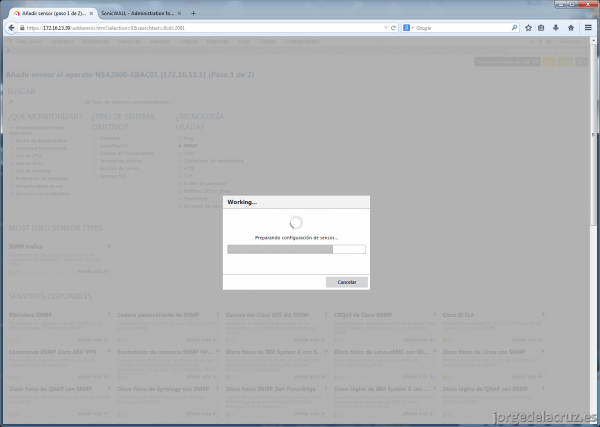The width and height of the screenshot is (600, 427).
Task: Click Cadena personalizada de SNMP sensor title
Action: tap(158, 315)
